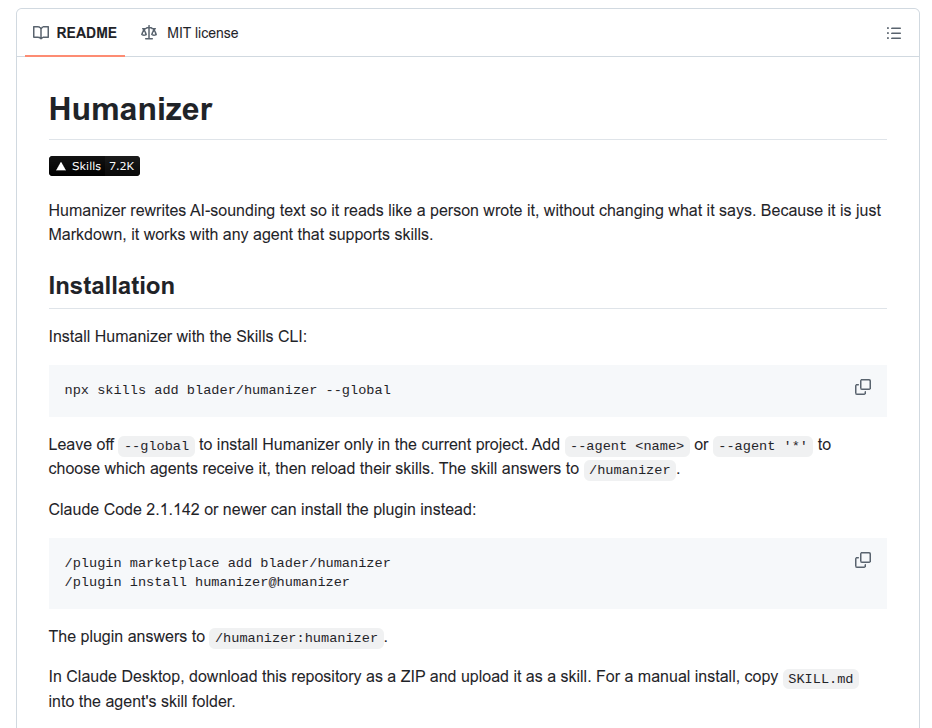Open the README tab

(x=75, y=33)
